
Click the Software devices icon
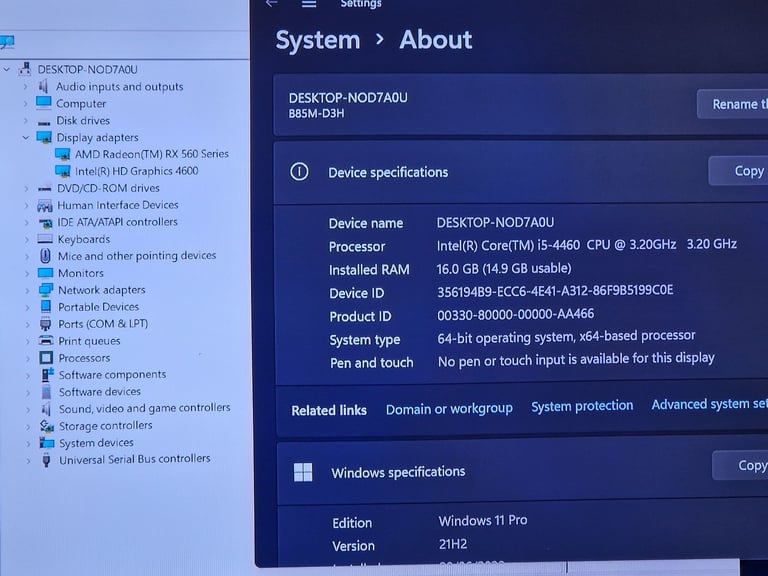(x=47, y=392)
